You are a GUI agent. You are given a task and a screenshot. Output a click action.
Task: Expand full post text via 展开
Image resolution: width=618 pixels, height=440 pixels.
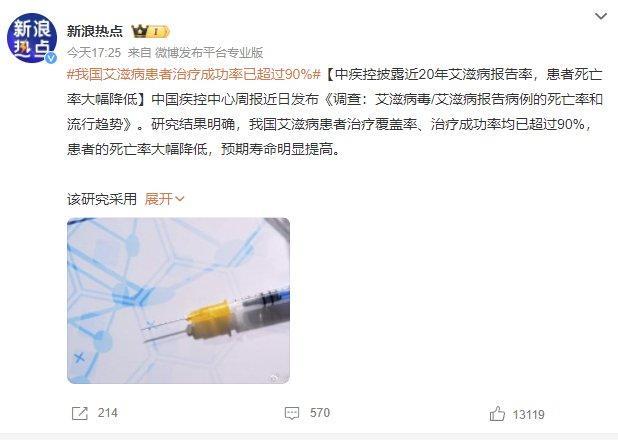pos(159,199)
